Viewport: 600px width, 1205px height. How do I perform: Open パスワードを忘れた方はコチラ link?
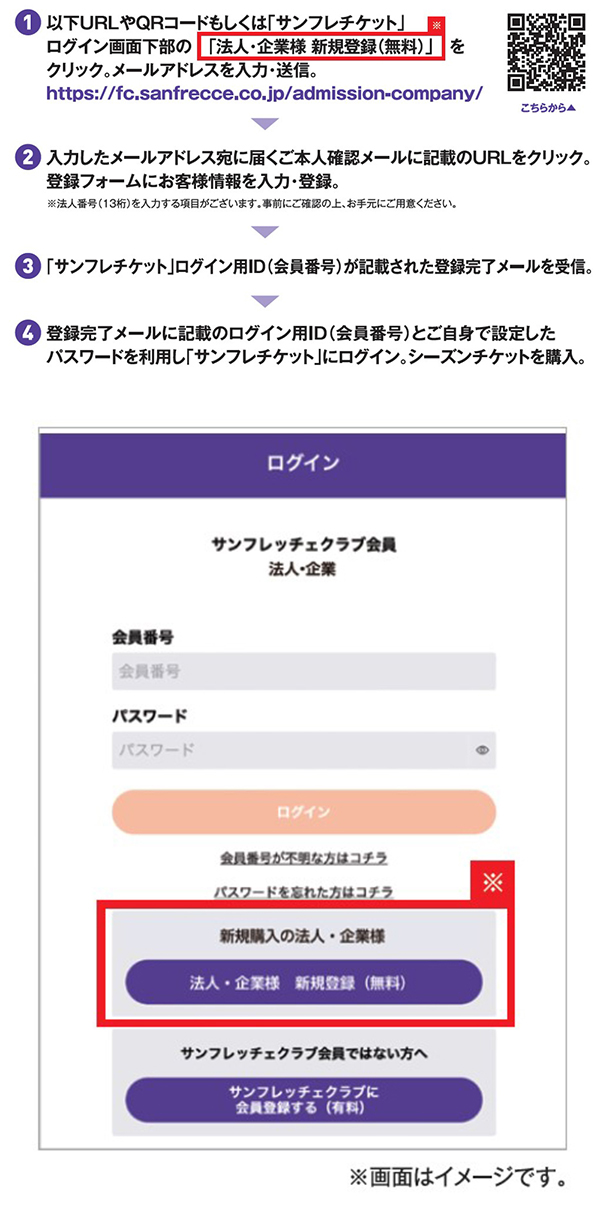[x=304, y=890]
